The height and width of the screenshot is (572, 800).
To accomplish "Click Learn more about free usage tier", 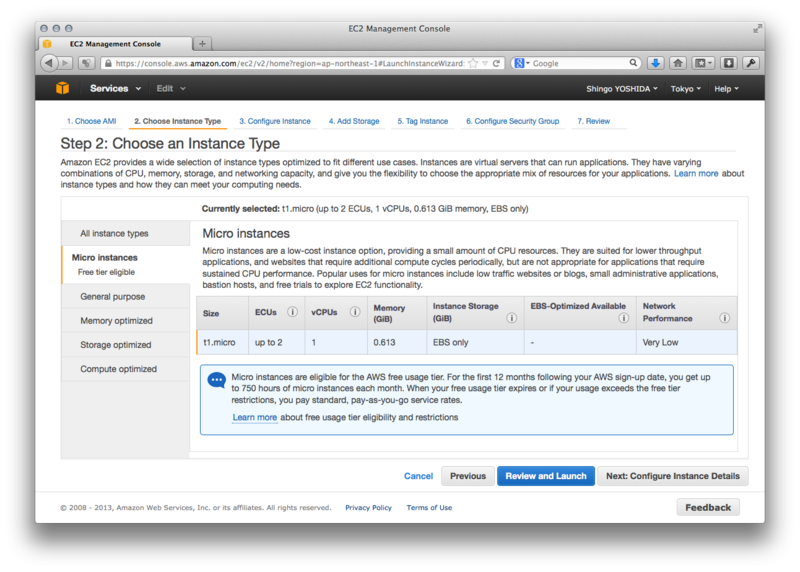I will [255, 417].
